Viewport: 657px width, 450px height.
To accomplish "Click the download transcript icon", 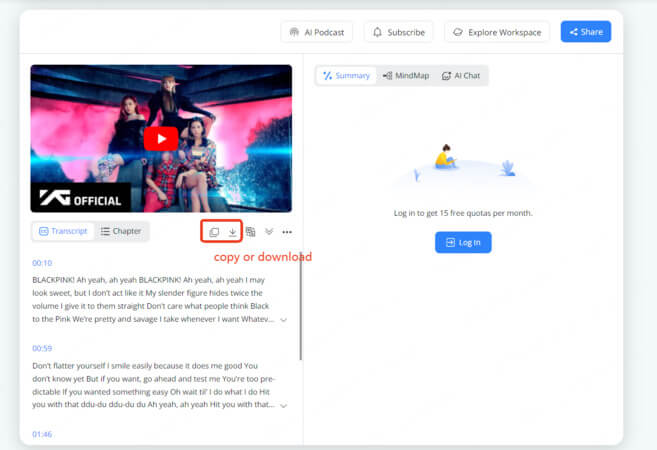I will click(x=233, y=232).
